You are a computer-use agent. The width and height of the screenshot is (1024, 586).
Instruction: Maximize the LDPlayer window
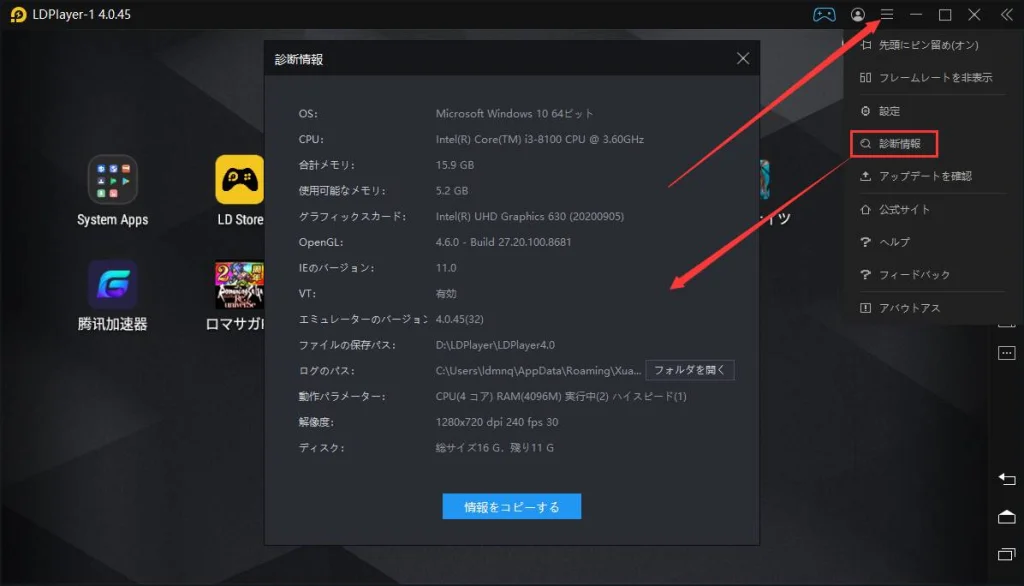tap(945, 14)
